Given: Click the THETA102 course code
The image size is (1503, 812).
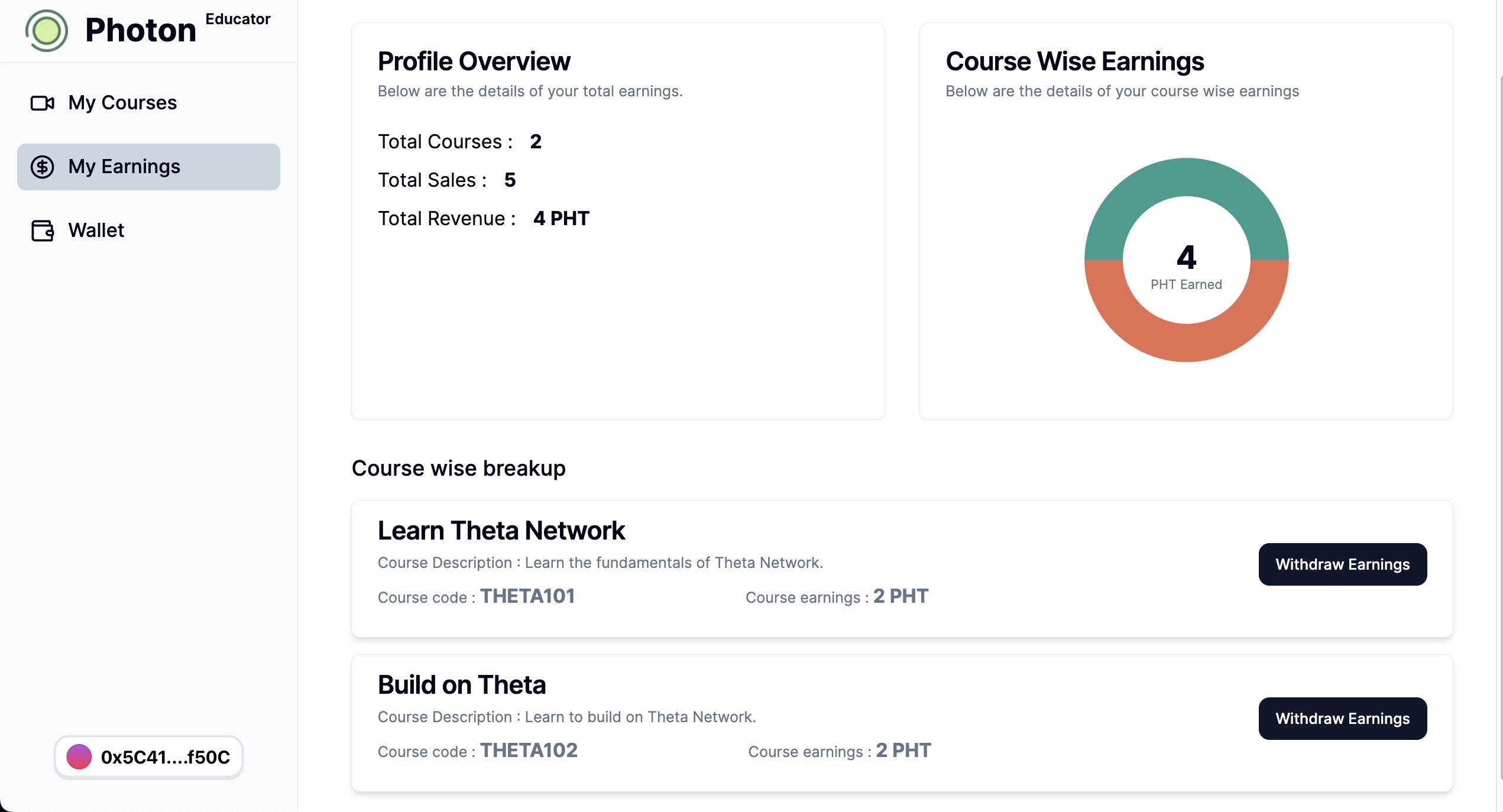Looking at the screenshot, I should coord(529,751).
